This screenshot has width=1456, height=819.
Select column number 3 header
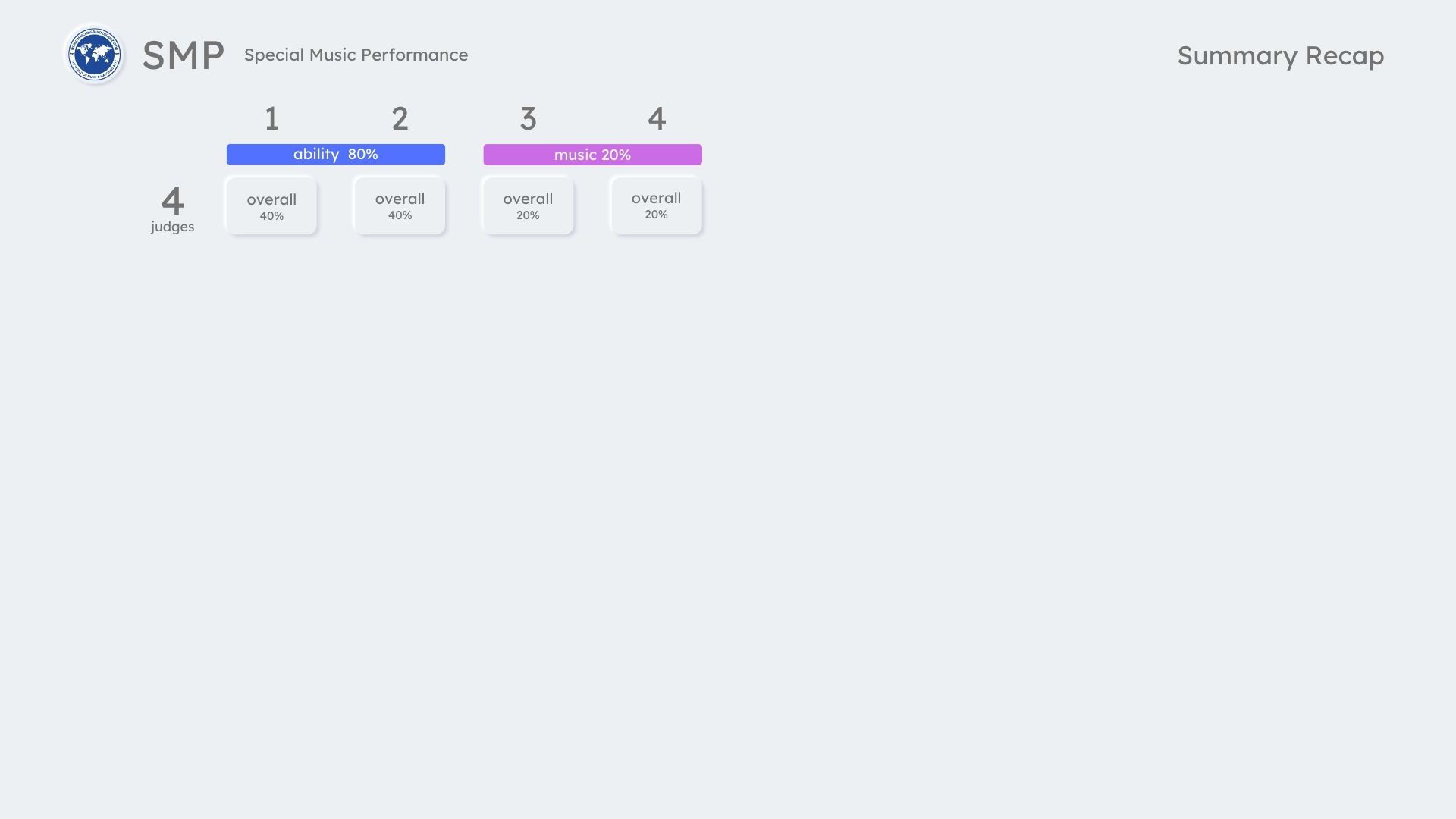[x=528, y=118]
